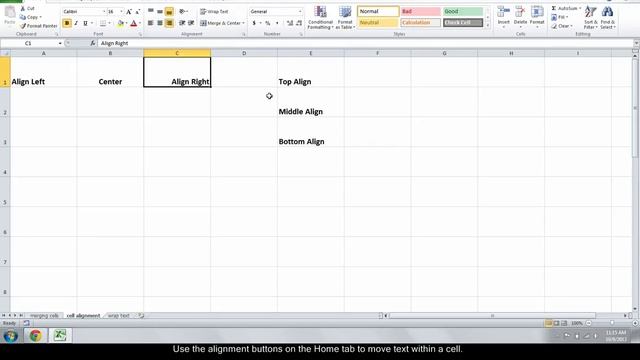Open the Name Box dropdown arrow
640x360 pixels.
coord(60,43)
